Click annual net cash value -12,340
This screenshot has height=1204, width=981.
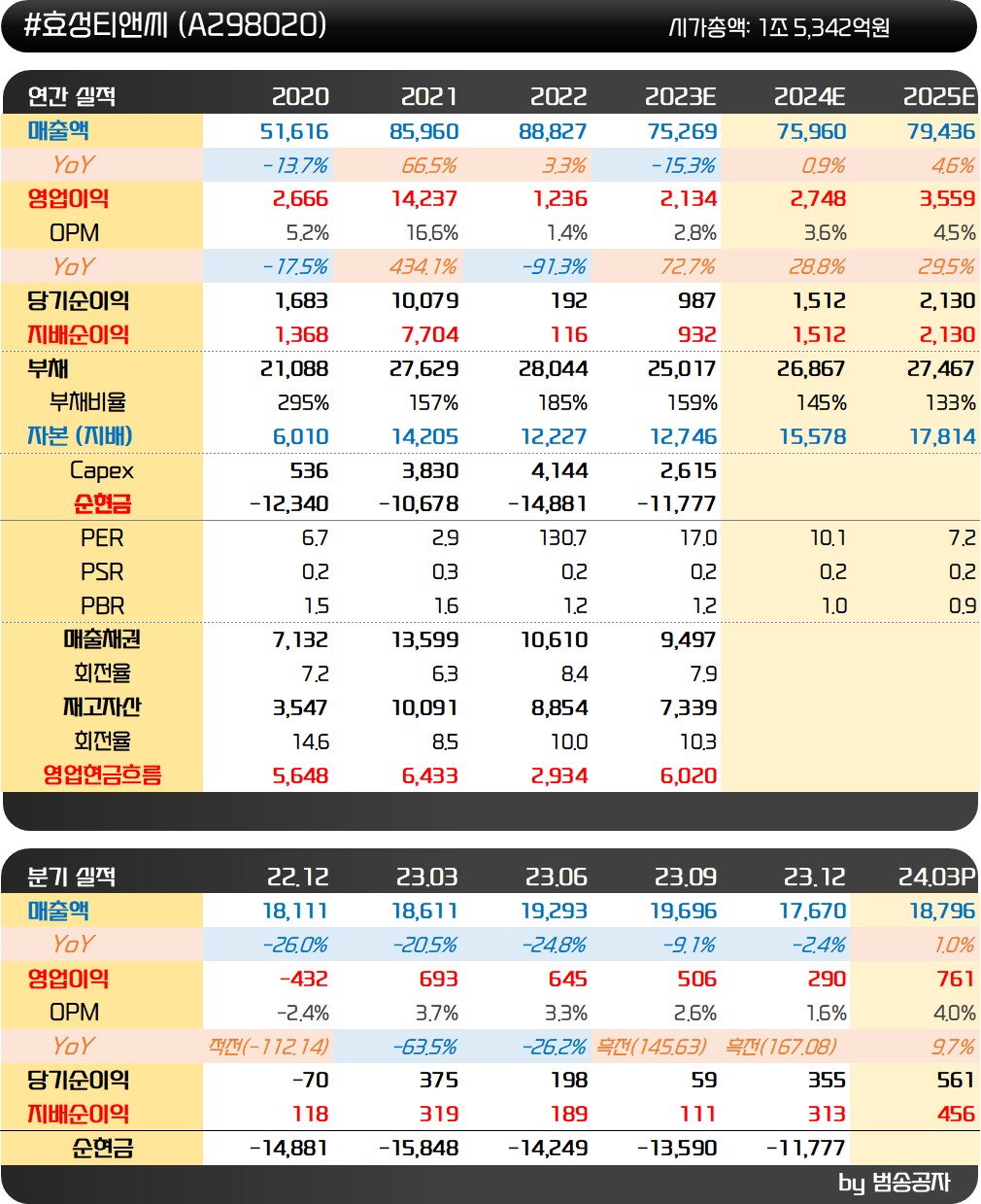[289, 504]
